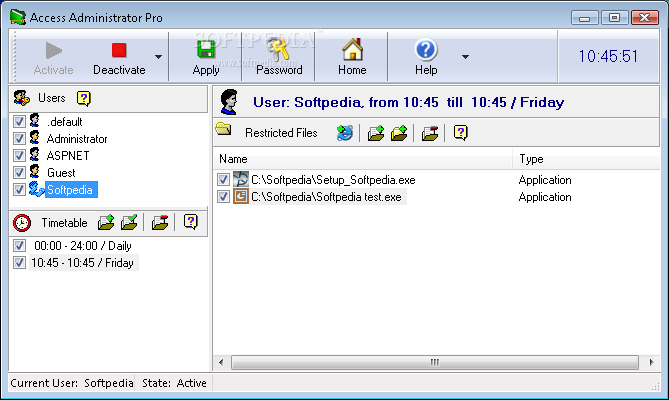Select the .default user
Image resolution: width=669 pixels, height=400 pixels.
[64, 122]
